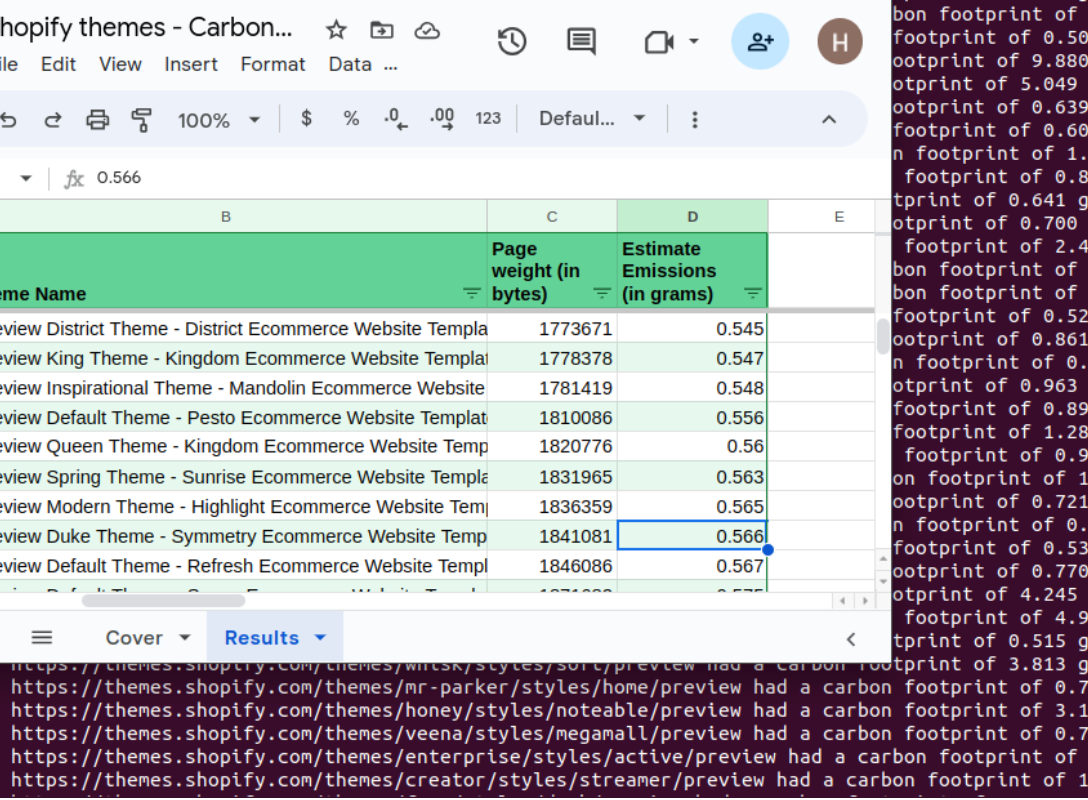The width and height of the screenshot is (1088, 800).
Task: Select cell with page weight 1781419
Action: coord(552,388)
